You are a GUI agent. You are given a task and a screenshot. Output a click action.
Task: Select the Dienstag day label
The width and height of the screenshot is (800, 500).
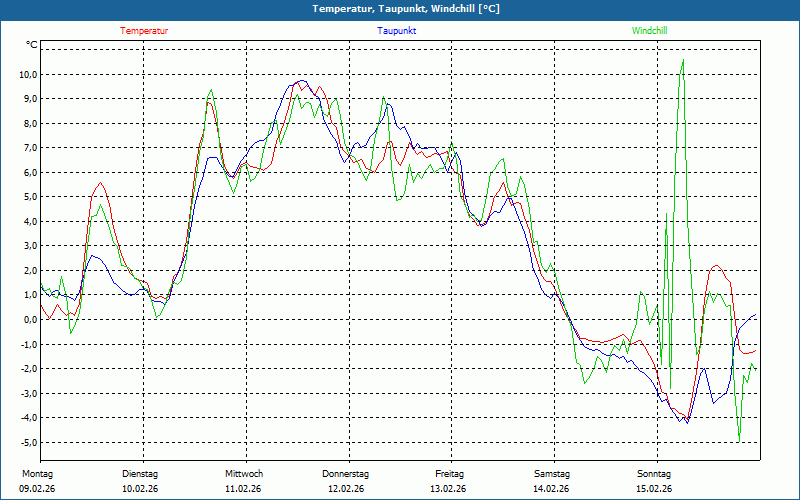140,474
